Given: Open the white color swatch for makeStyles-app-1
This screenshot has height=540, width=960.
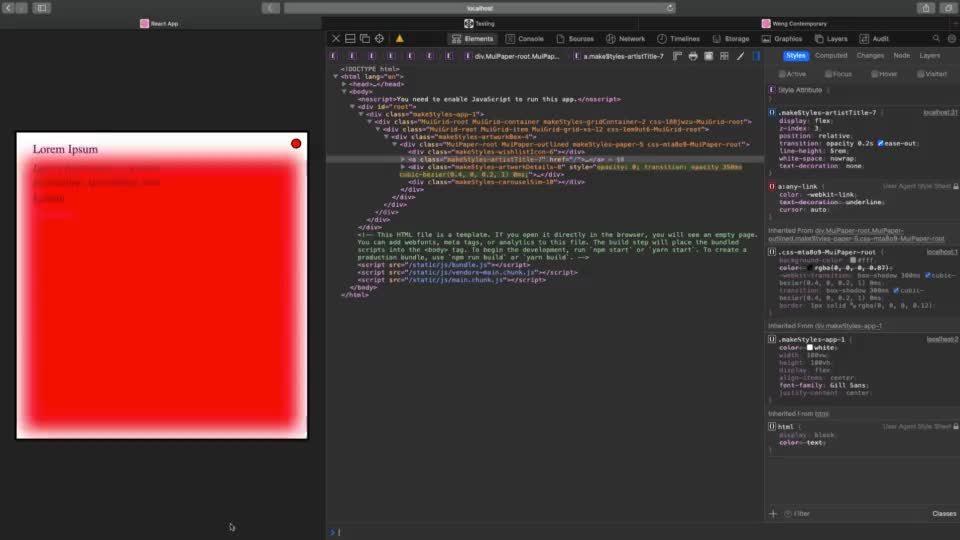Looking at the screenshot, I should click(x=809, y=347).
